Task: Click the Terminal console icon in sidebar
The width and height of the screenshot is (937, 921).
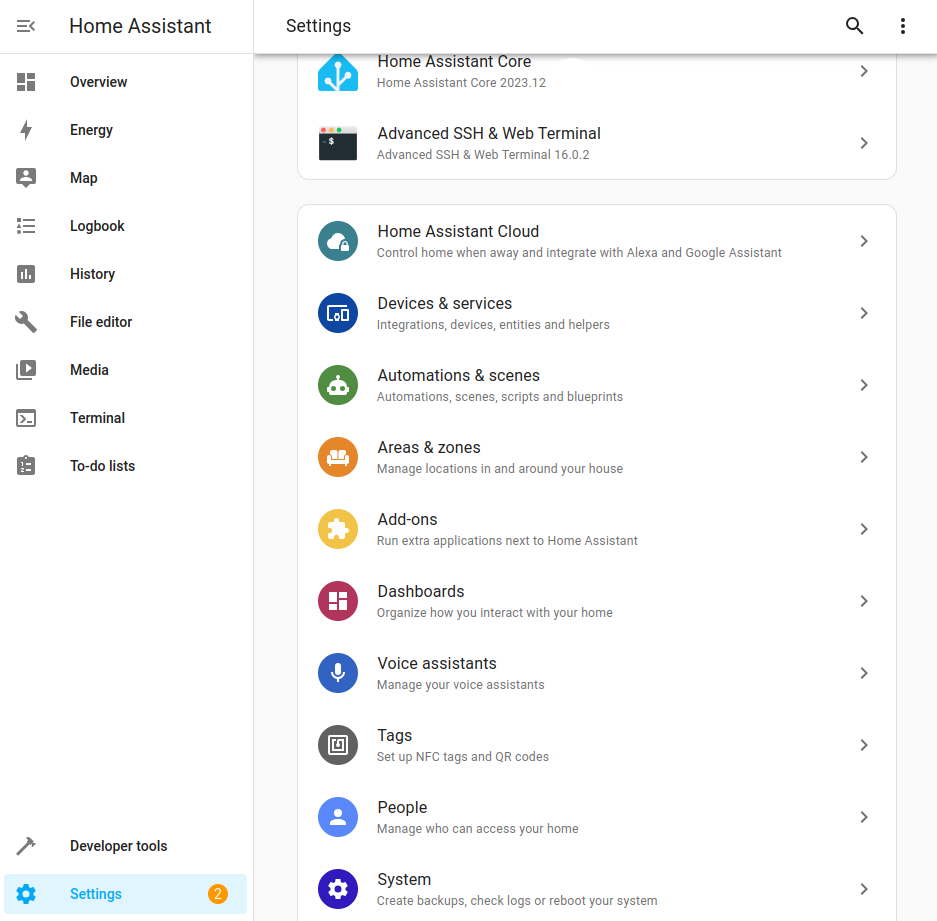Action: [x=26, y=418]
